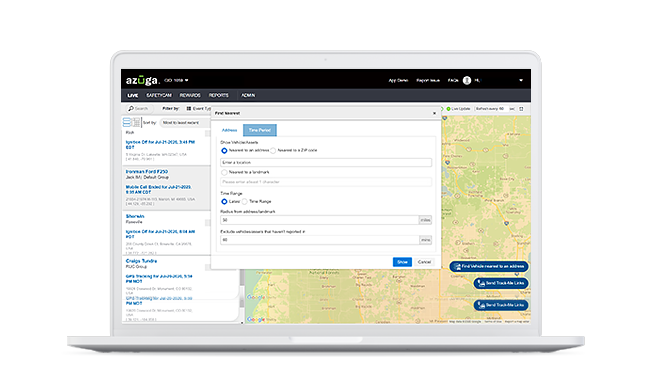The height and width of the screenshot is (387, 650).
Task: Switch to the Address tab
Action: 229,130
